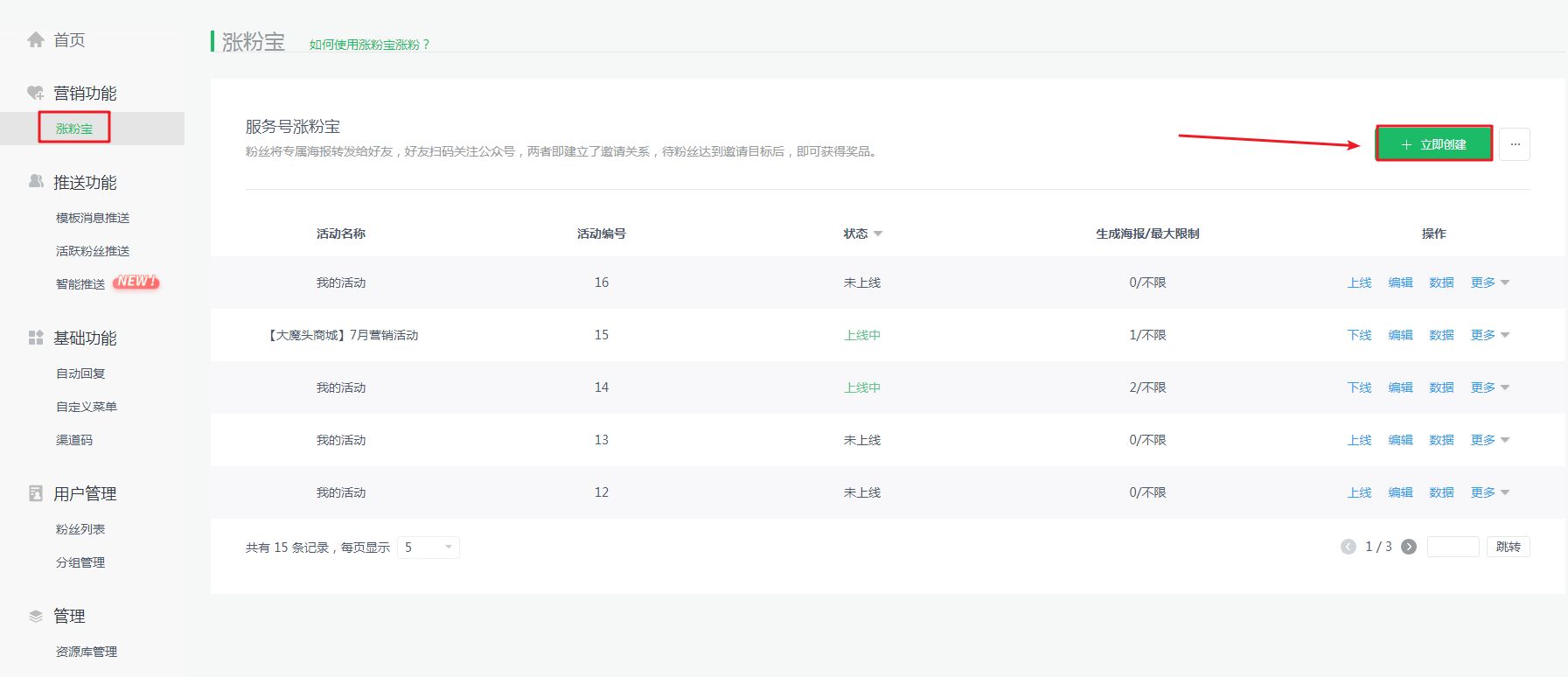Select 涨粉宝 in the sidebar

pos(74,129)
